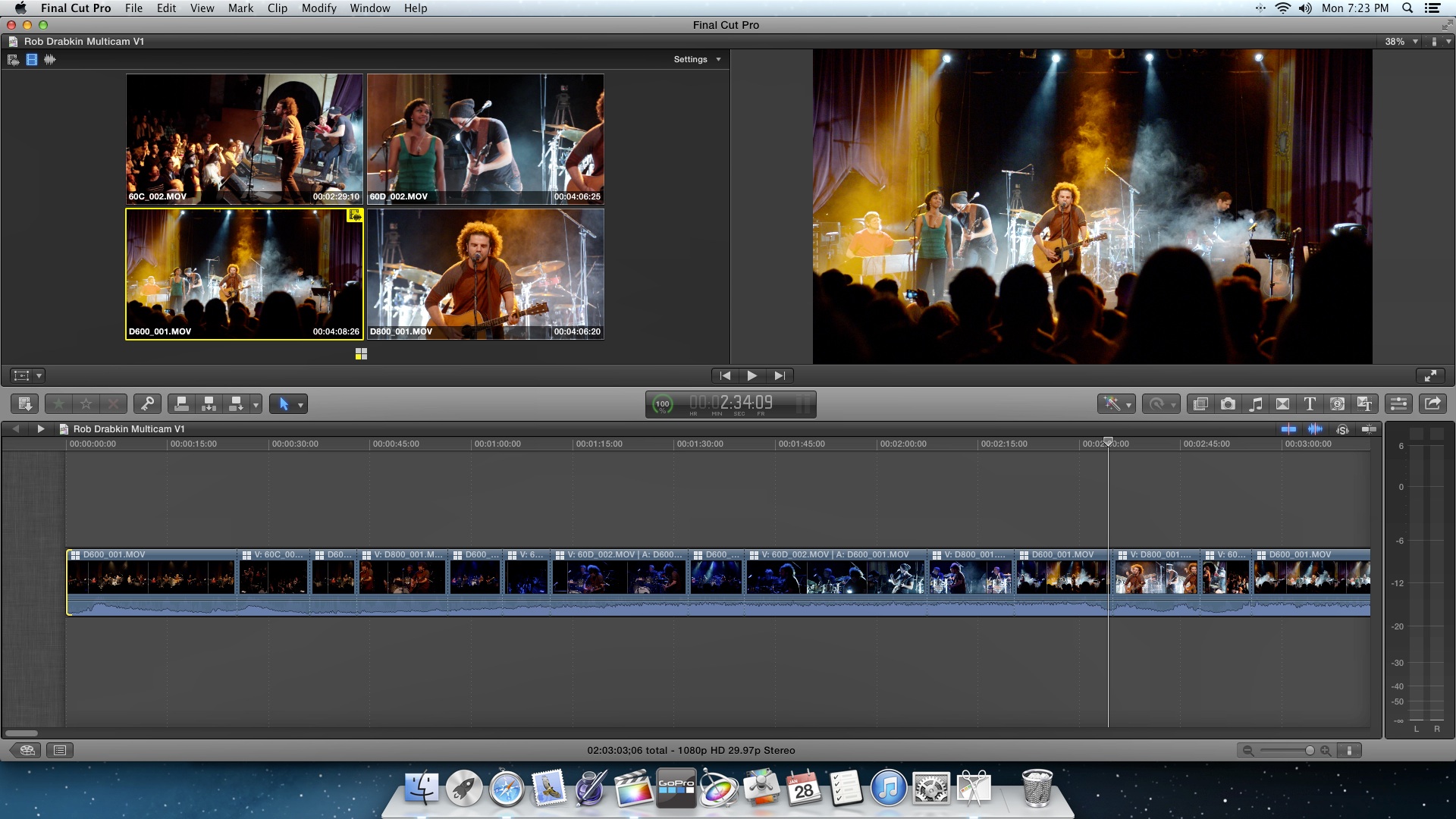Click the Insert edit button
Image resolution: width=1456 pixels, height=819 pixels.
[209, 404]
